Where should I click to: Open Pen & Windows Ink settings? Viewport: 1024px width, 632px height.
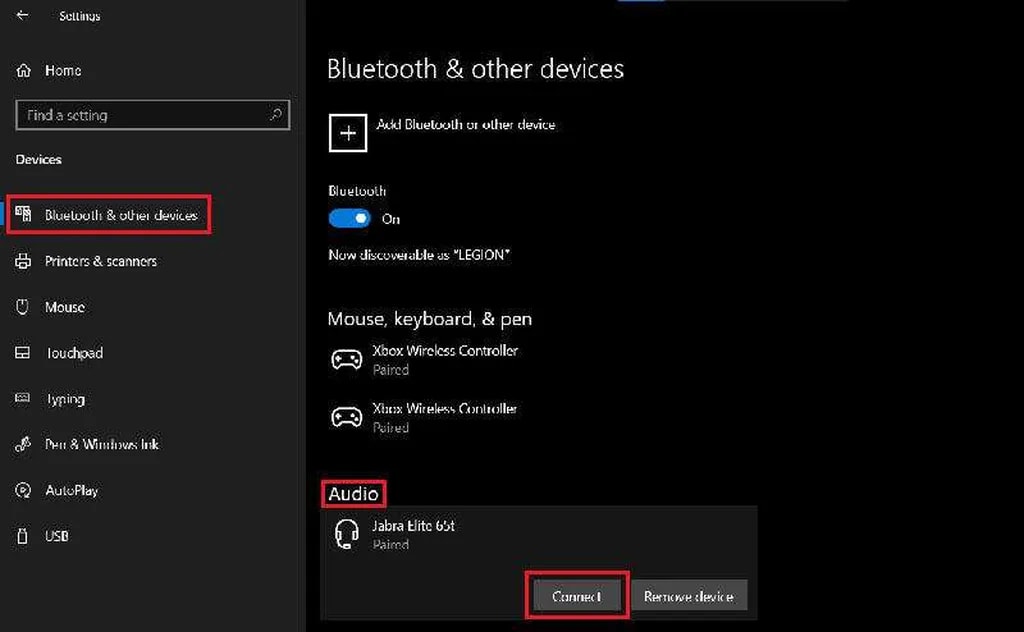(x=101, y=444)
